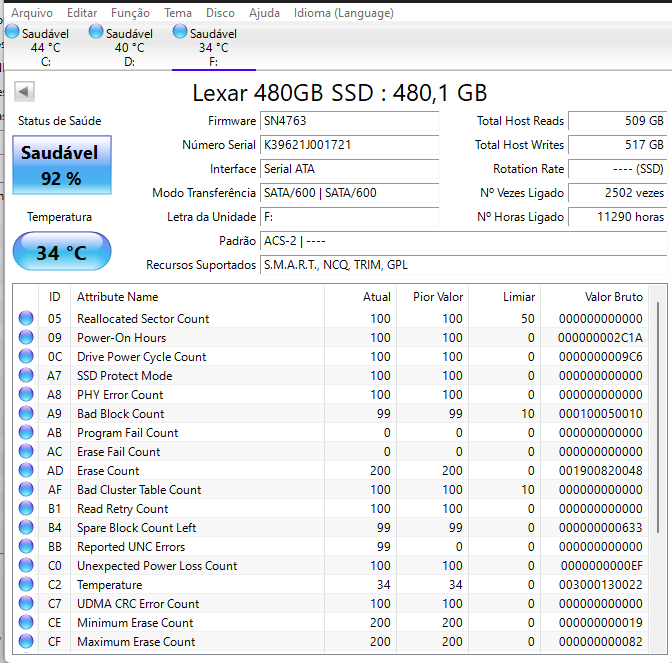Click the Interface field Serial ATA

point(350,169)
